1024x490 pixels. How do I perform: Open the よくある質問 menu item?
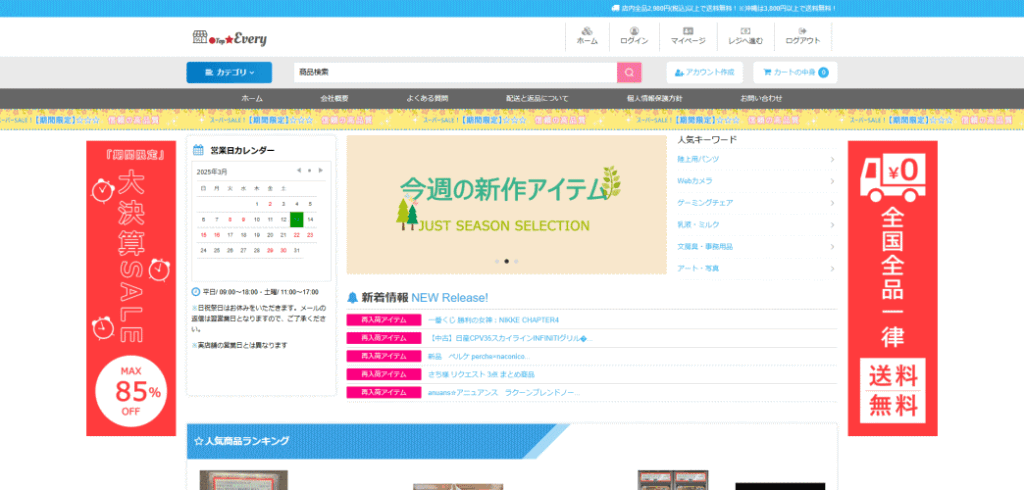pyautogui.click(x=427, y=98)
